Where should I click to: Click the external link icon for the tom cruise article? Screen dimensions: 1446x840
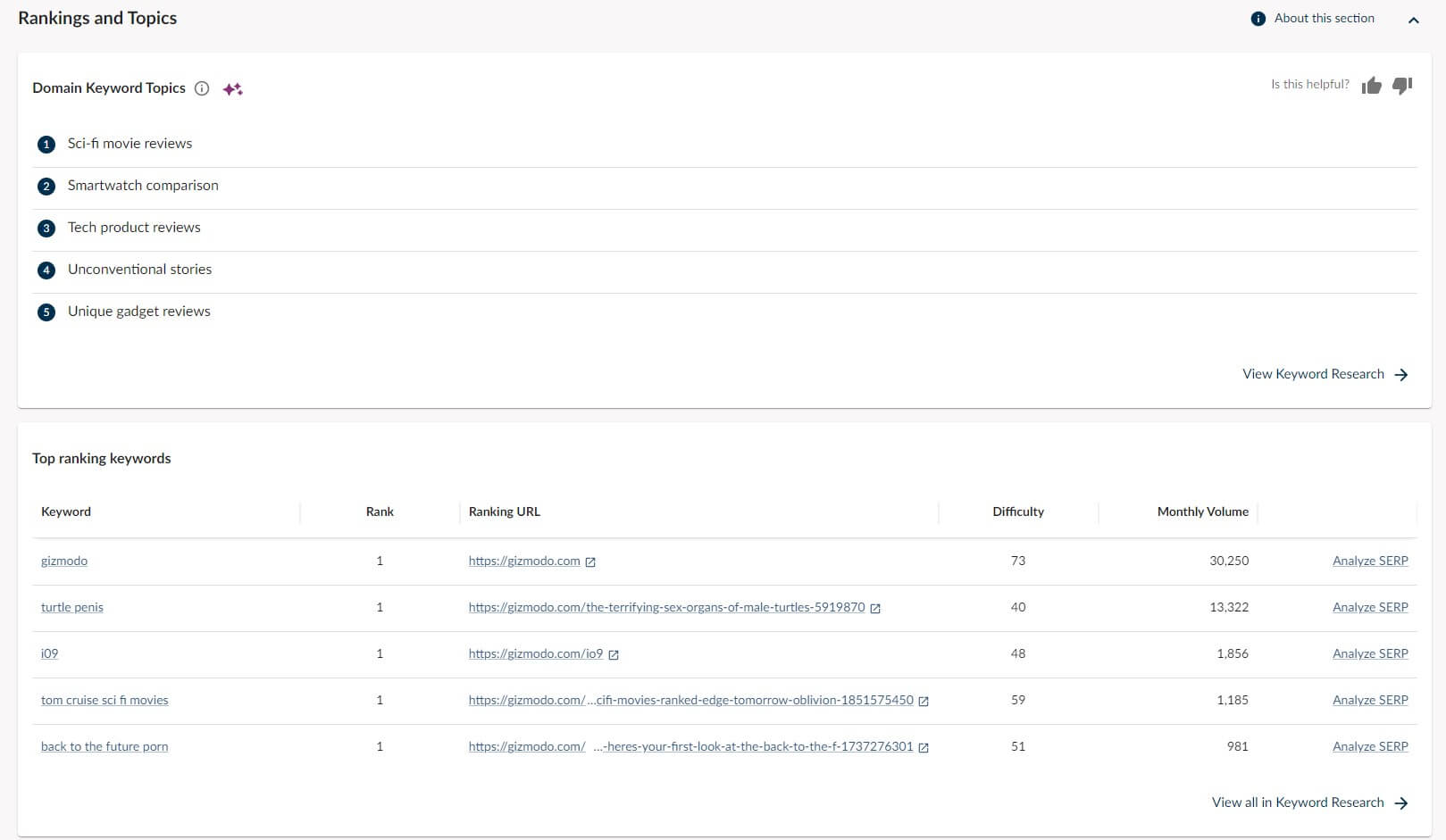pos(924,701)
